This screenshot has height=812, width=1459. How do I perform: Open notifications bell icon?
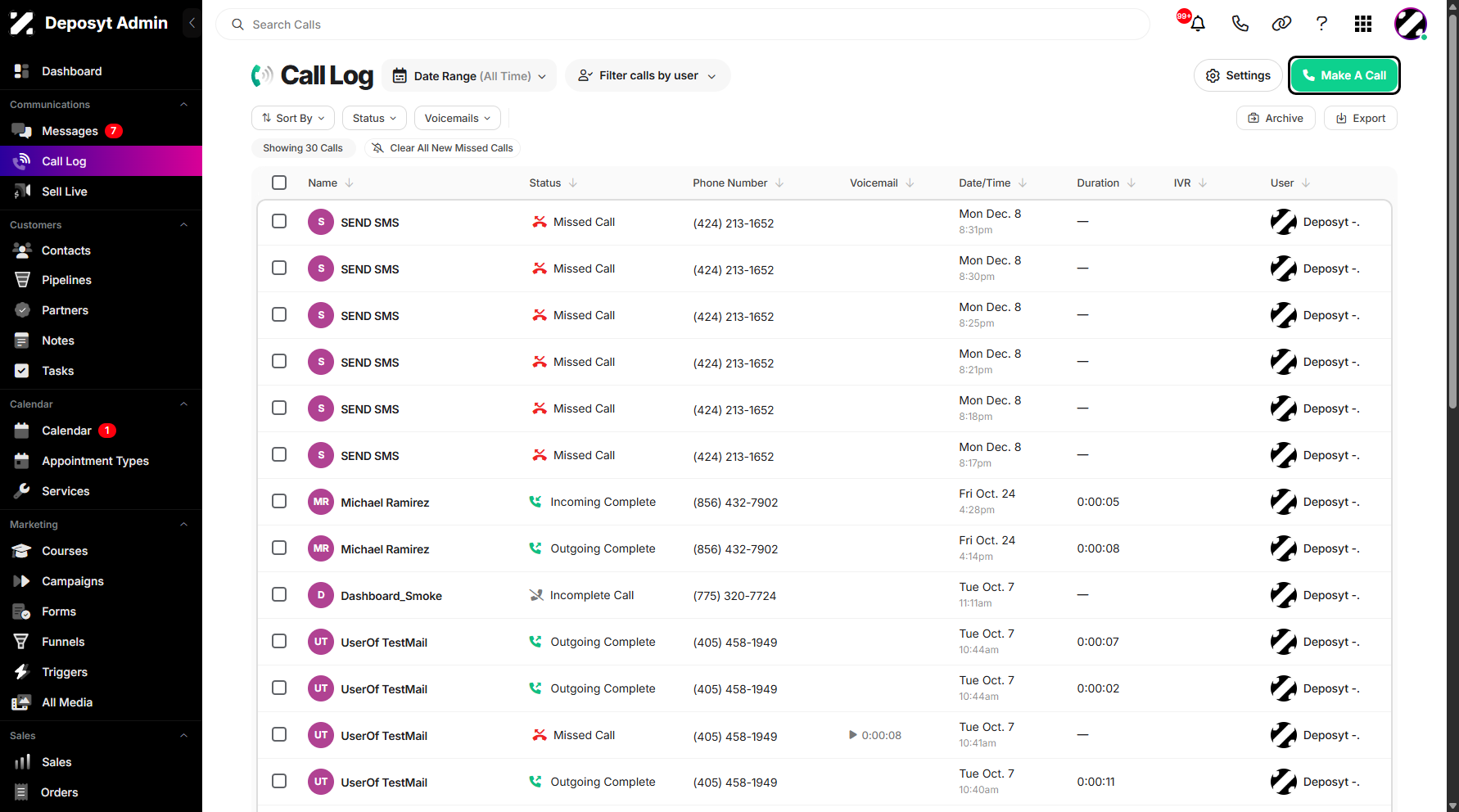(1197, 24)
